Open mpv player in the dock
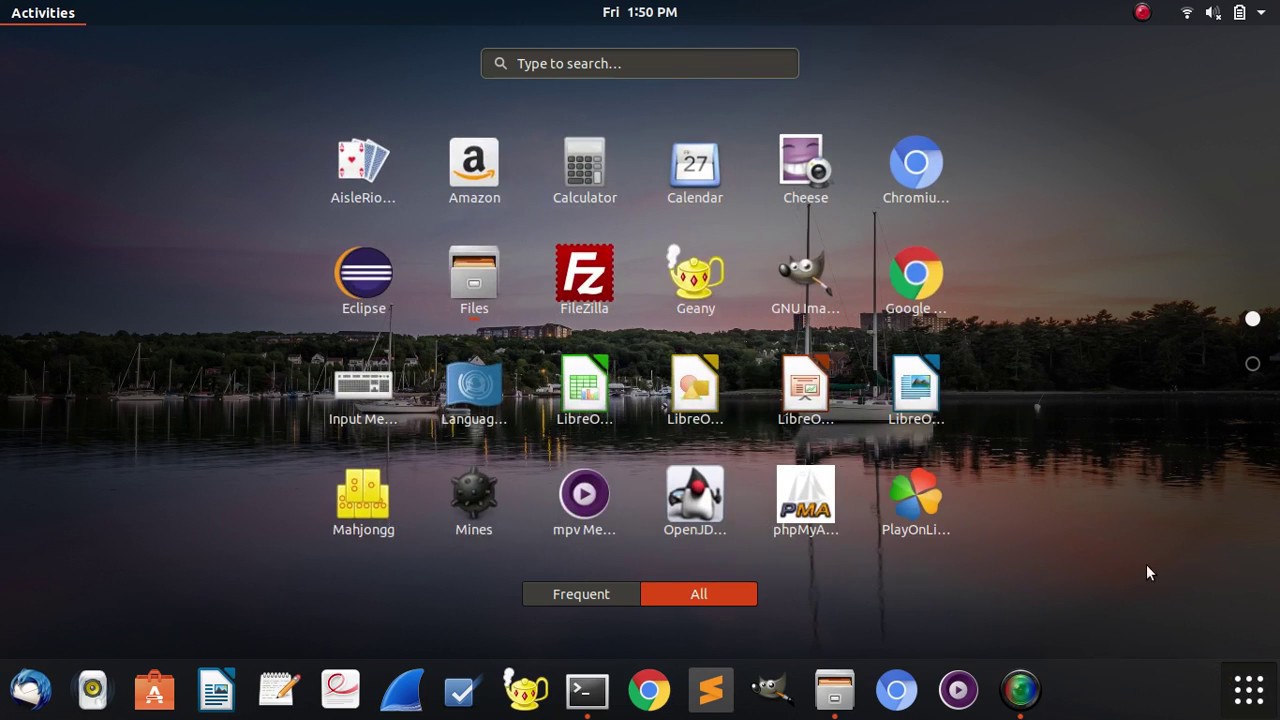Image resolution: width=1280 pixels, height=720 pixels. [958, 690]
